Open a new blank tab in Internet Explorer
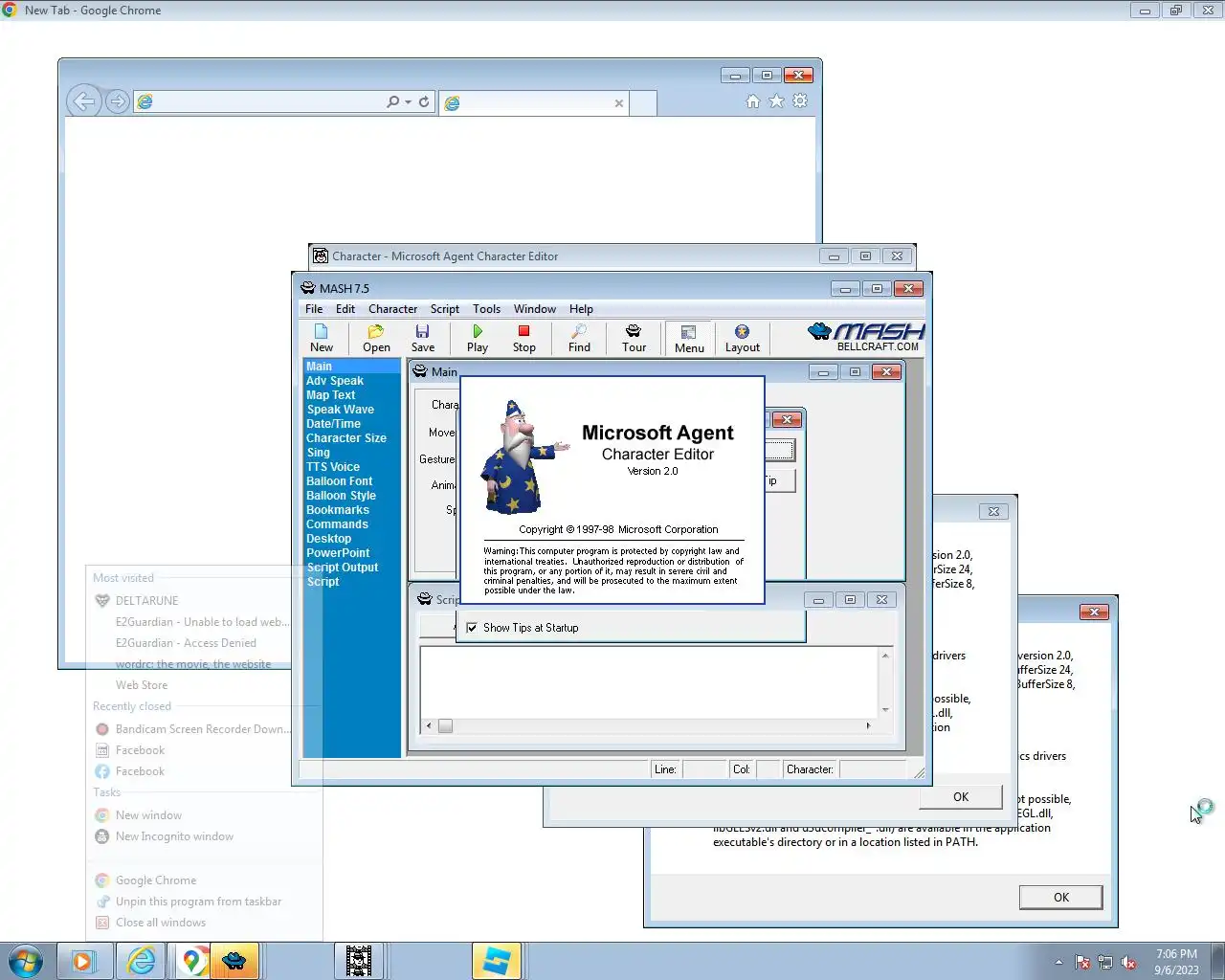Viewport: 1225px width, 980px height. point(643,103)
